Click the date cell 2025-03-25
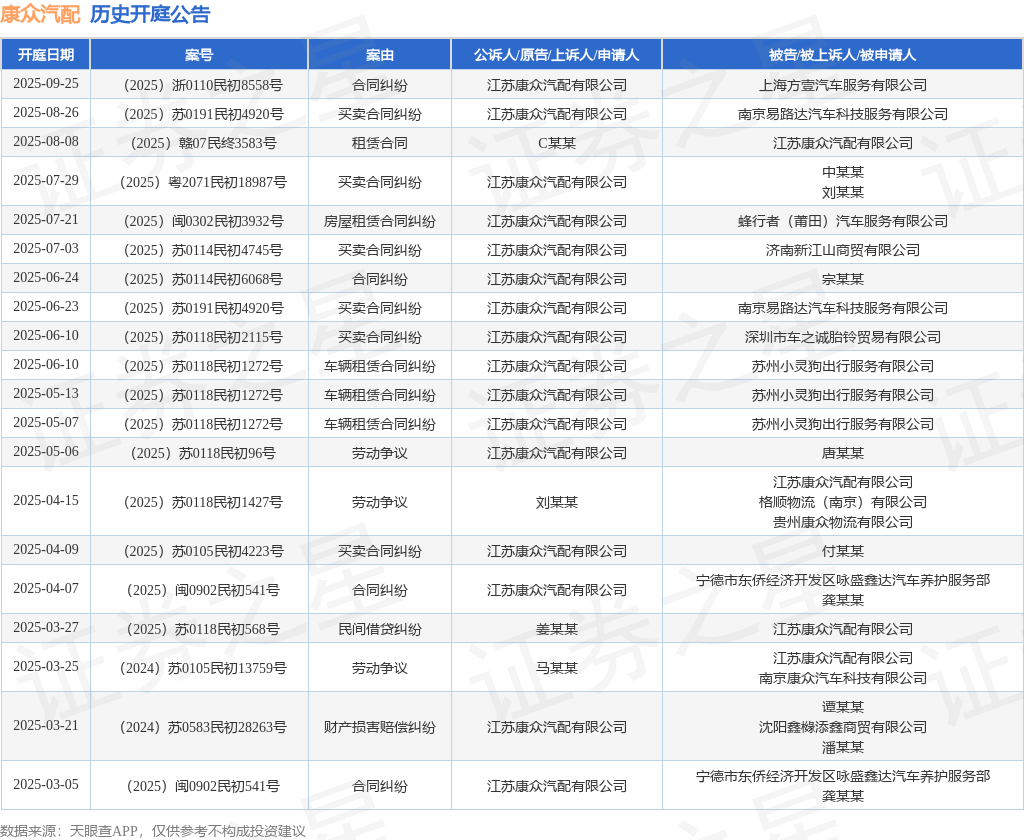Screen dimensions: 1024x840 pyautogui.click(x=46, y=666)
